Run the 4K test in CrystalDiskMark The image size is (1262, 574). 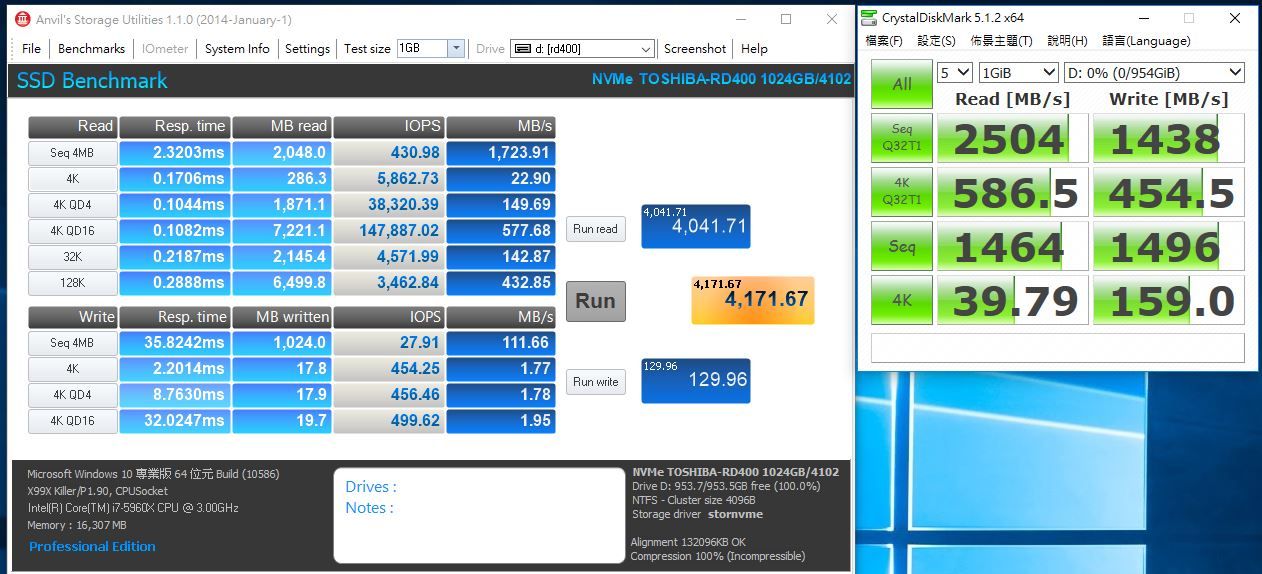(902, 300)
